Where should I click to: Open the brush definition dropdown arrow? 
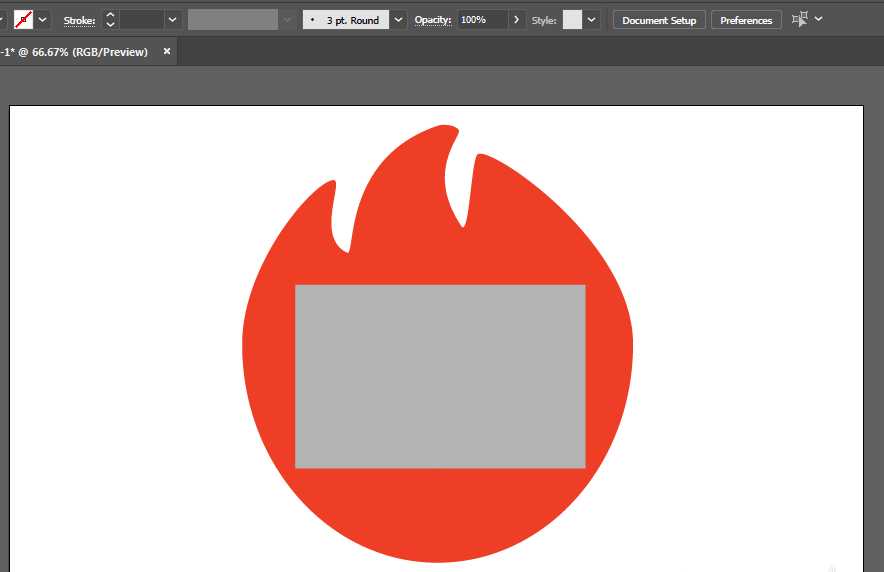pyautogui.click(x=399, y=20)
